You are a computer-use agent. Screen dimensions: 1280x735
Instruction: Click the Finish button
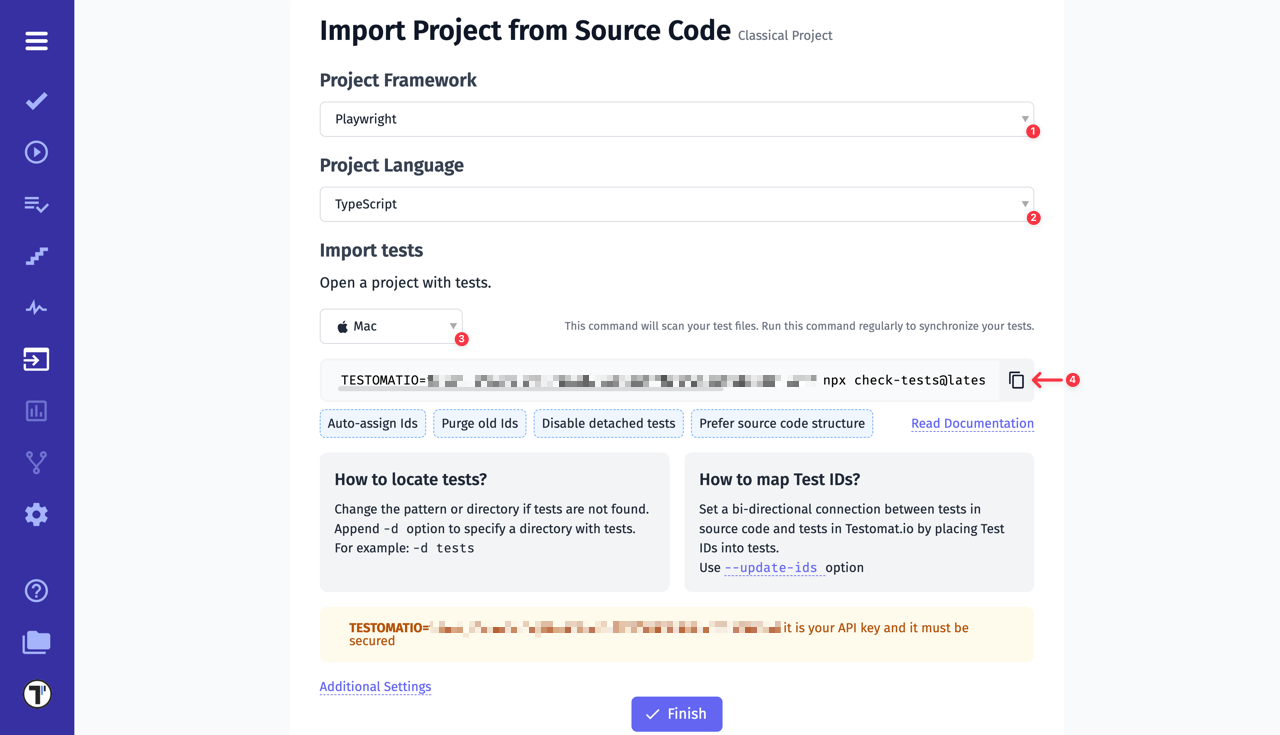(x=676, y=713)
